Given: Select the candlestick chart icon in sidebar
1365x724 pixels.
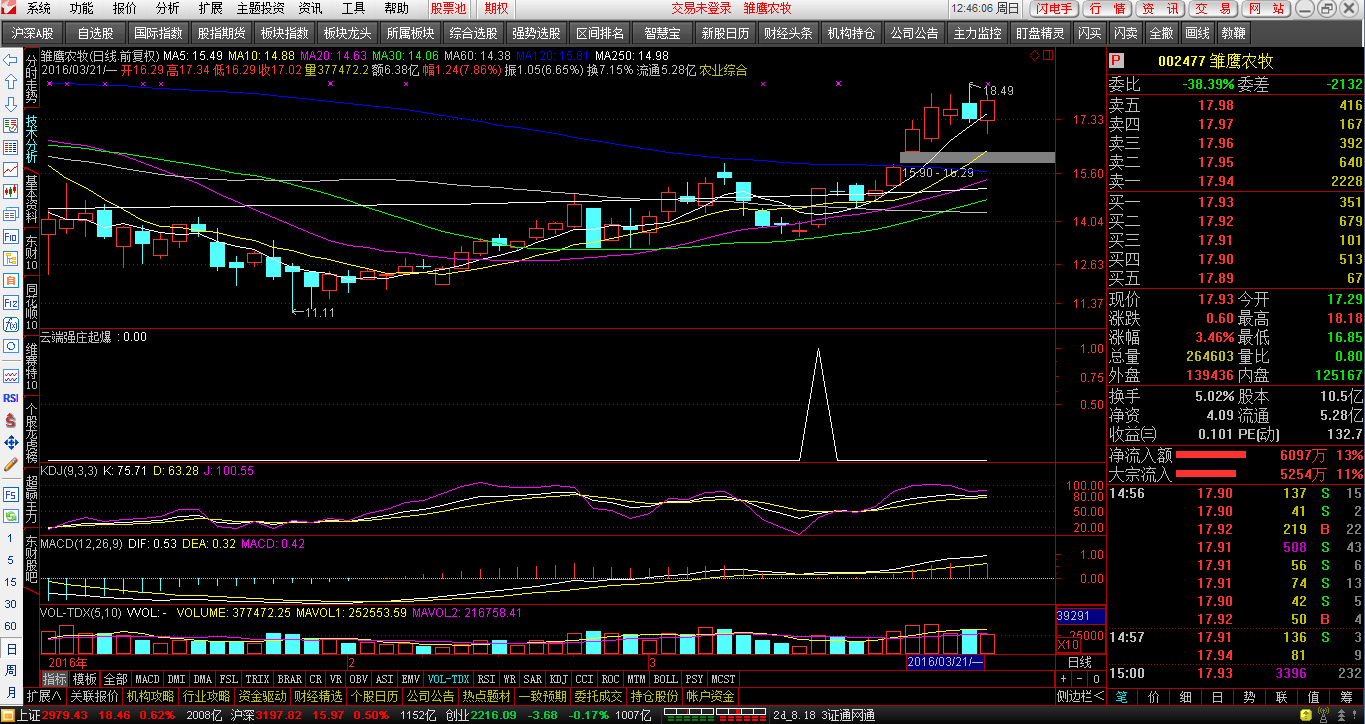Looking at the screenshot, I should [10, 191].
